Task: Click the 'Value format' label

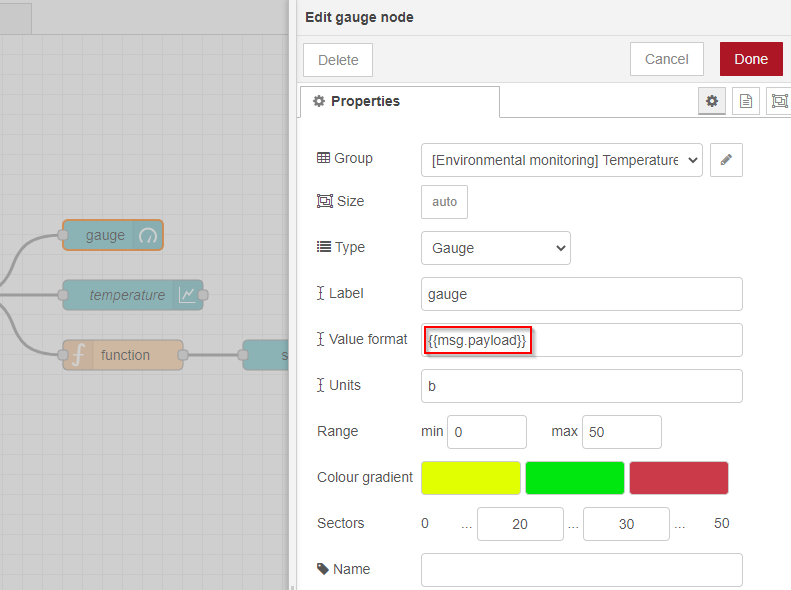Action: (x=368, y=339)
